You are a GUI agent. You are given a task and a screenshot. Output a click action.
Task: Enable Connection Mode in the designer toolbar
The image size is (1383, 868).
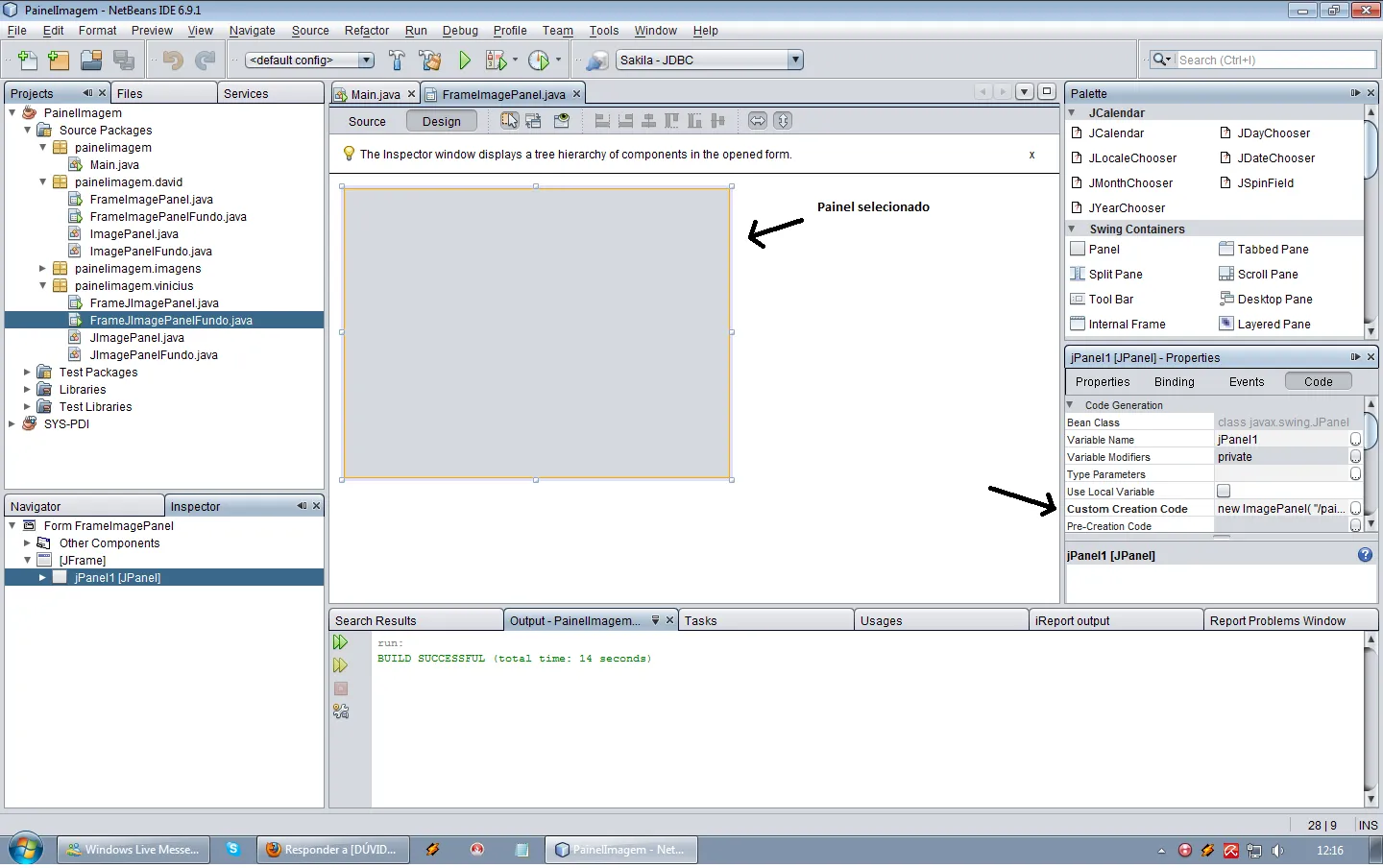pyautogui.click(x=533, y=121)
